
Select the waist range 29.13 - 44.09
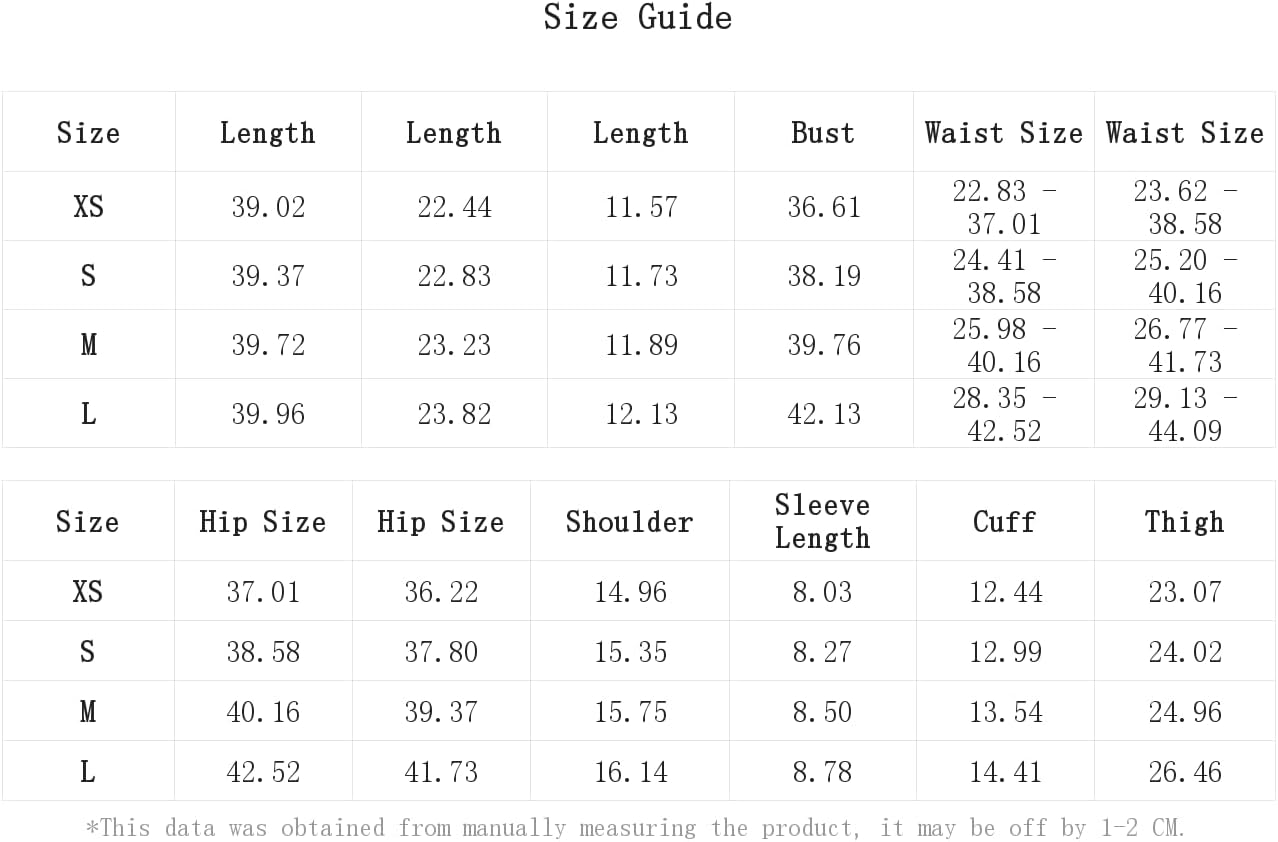(x=1185, y=414)
